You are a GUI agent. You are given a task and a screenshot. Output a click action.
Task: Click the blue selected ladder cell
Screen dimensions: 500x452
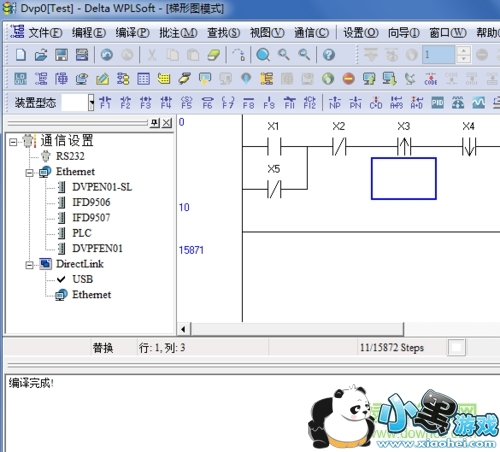404,179
